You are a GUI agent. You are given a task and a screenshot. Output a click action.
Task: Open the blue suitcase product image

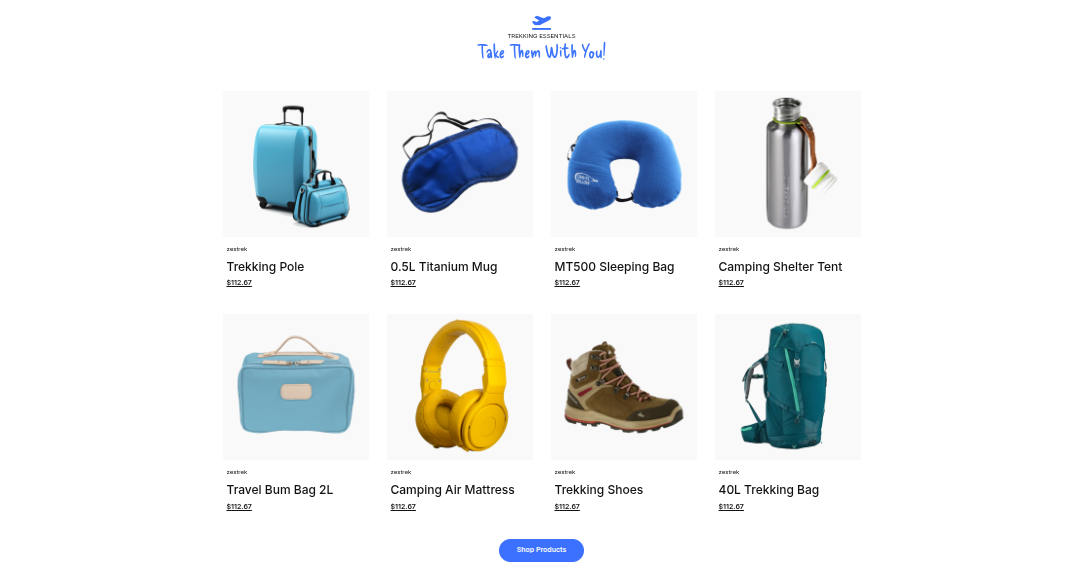coord(296,164)
